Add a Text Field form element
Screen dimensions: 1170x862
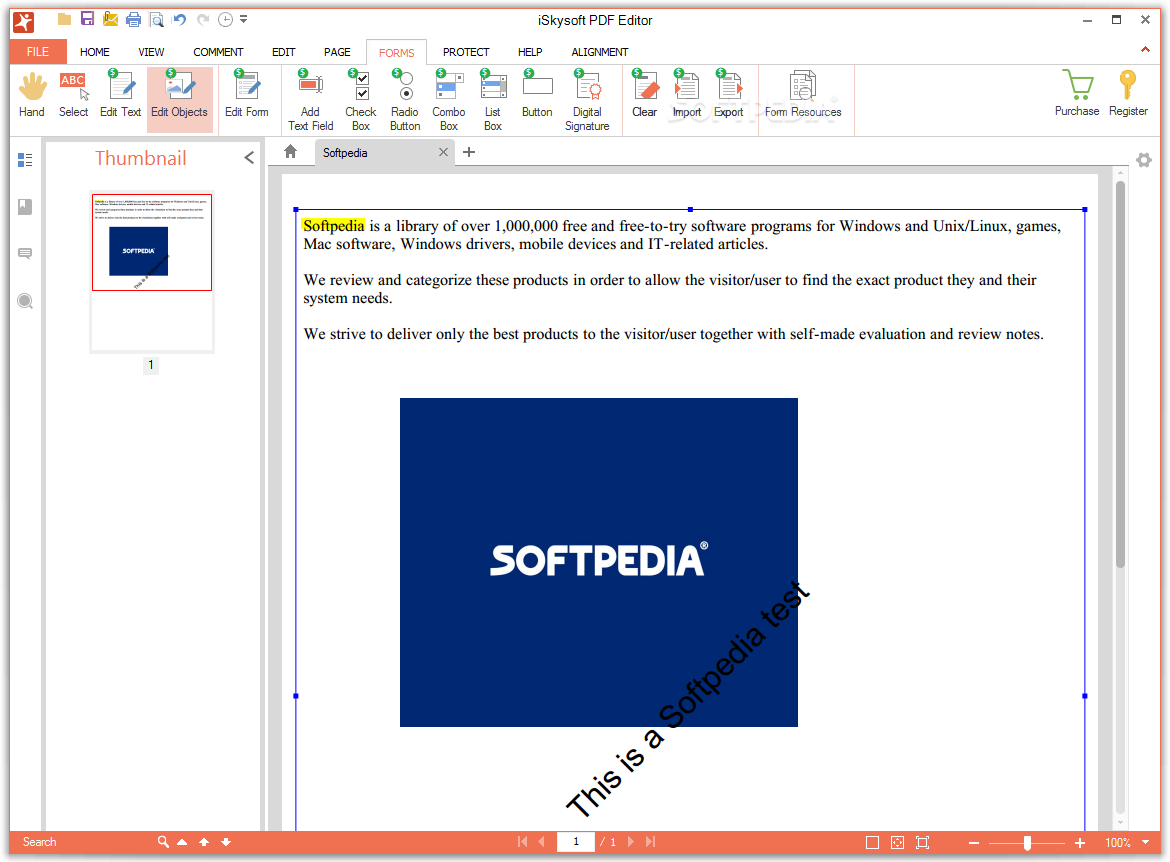pos(310,101)
